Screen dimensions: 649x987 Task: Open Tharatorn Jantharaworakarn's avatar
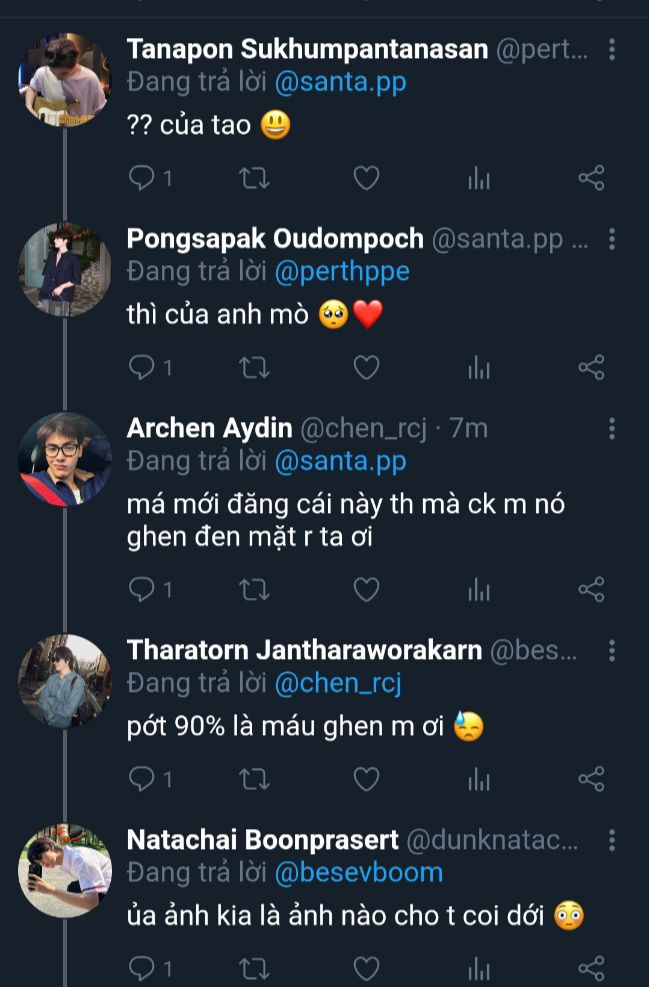click(65, 681)
